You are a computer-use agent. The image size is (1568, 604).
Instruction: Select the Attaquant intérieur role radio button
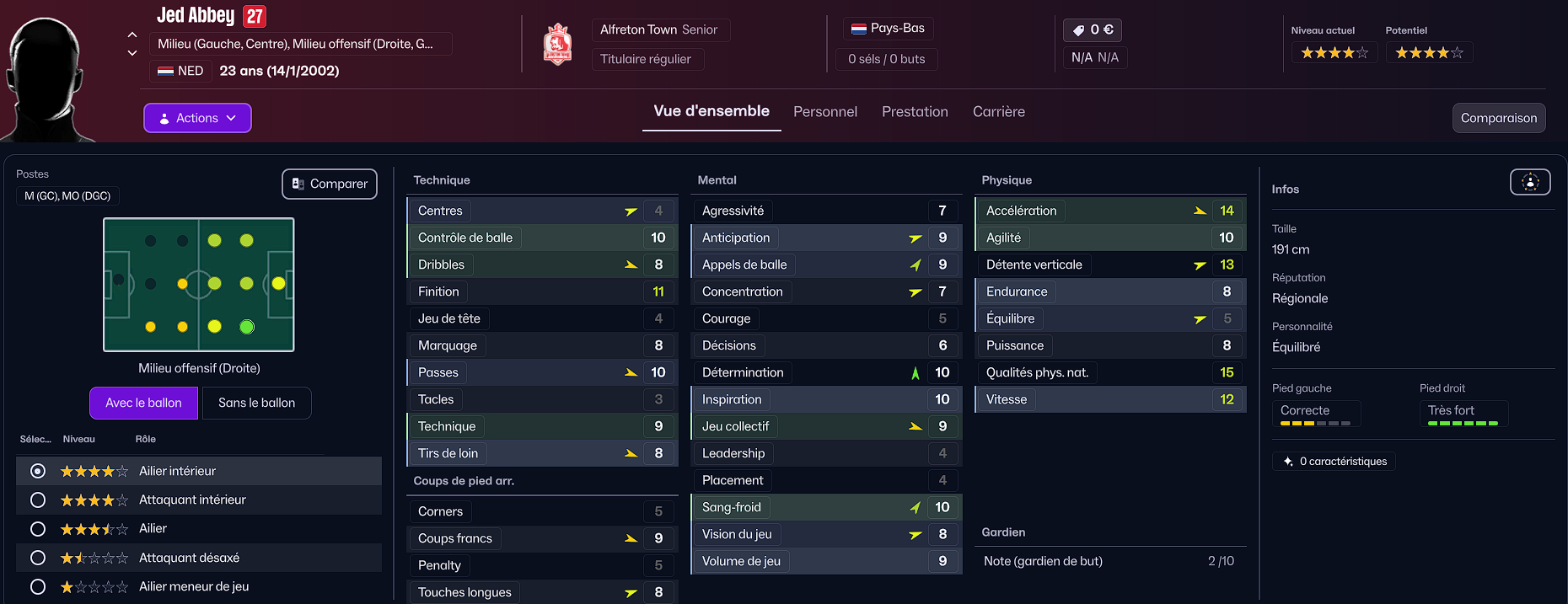pos(38,500)
